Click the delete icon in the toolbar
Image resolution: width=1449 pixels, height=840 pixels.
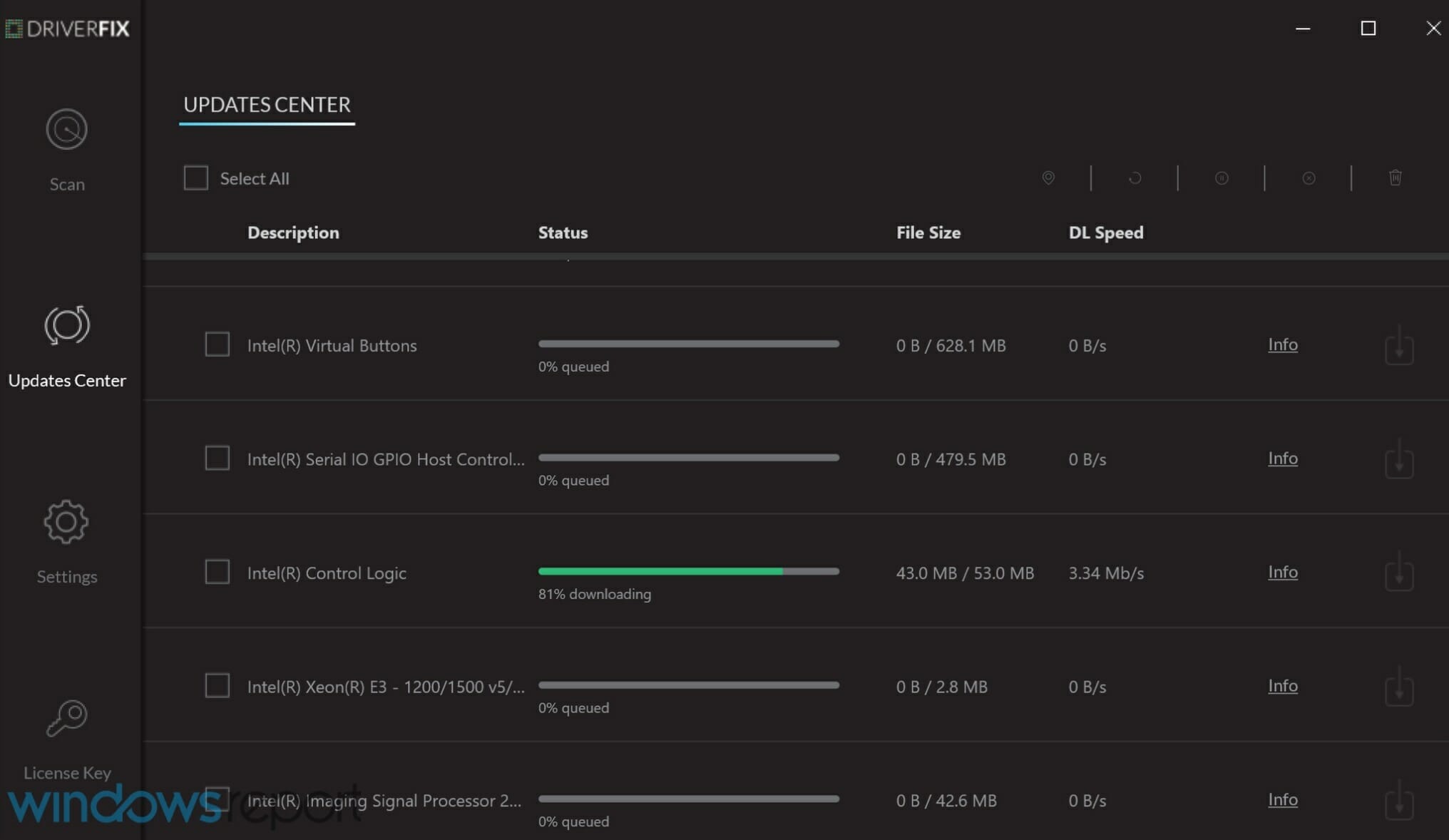click(x=1395, y=177)
